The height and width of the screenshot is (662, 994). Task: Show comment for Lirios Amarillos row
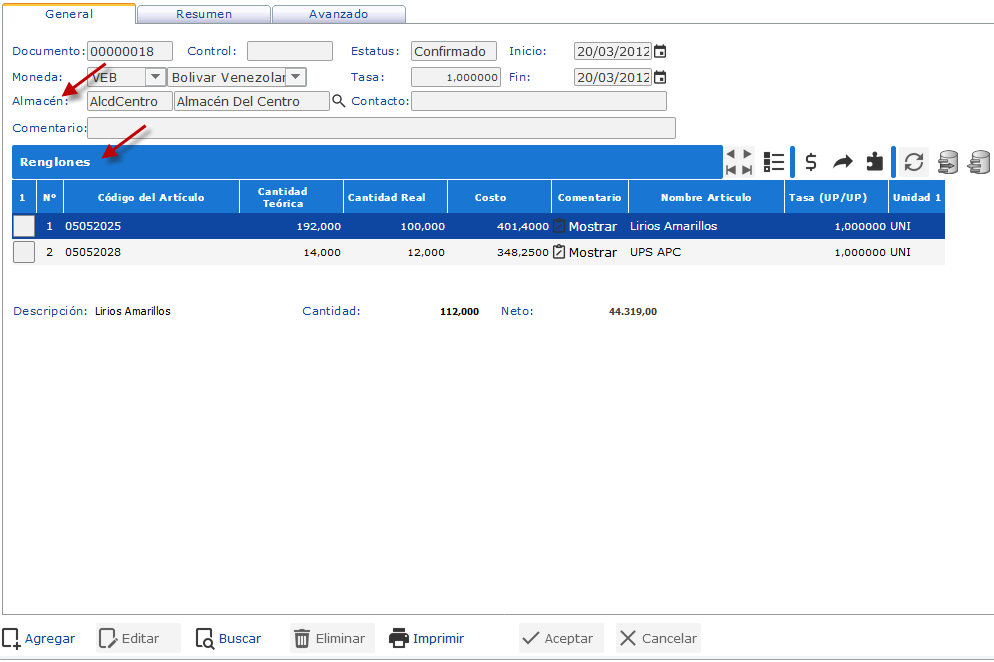586,226
